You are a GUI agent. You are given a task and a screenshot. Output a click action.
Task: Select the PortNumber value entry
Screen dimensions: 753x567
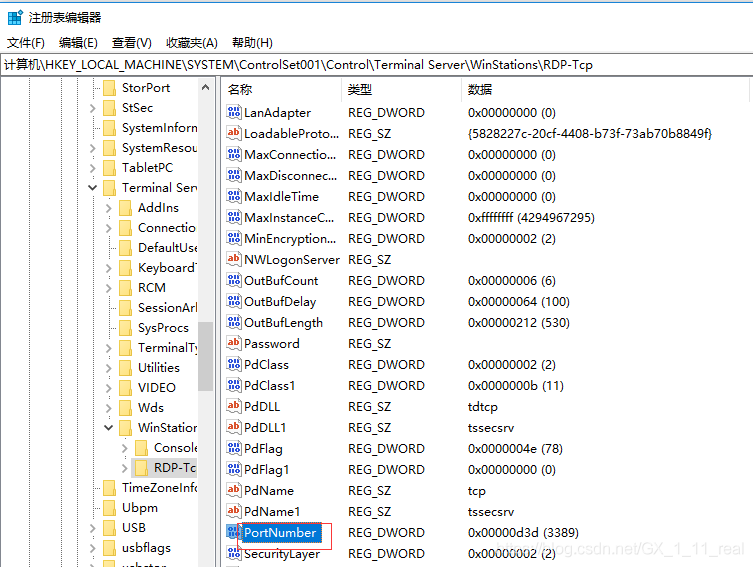tap(280, 532)
